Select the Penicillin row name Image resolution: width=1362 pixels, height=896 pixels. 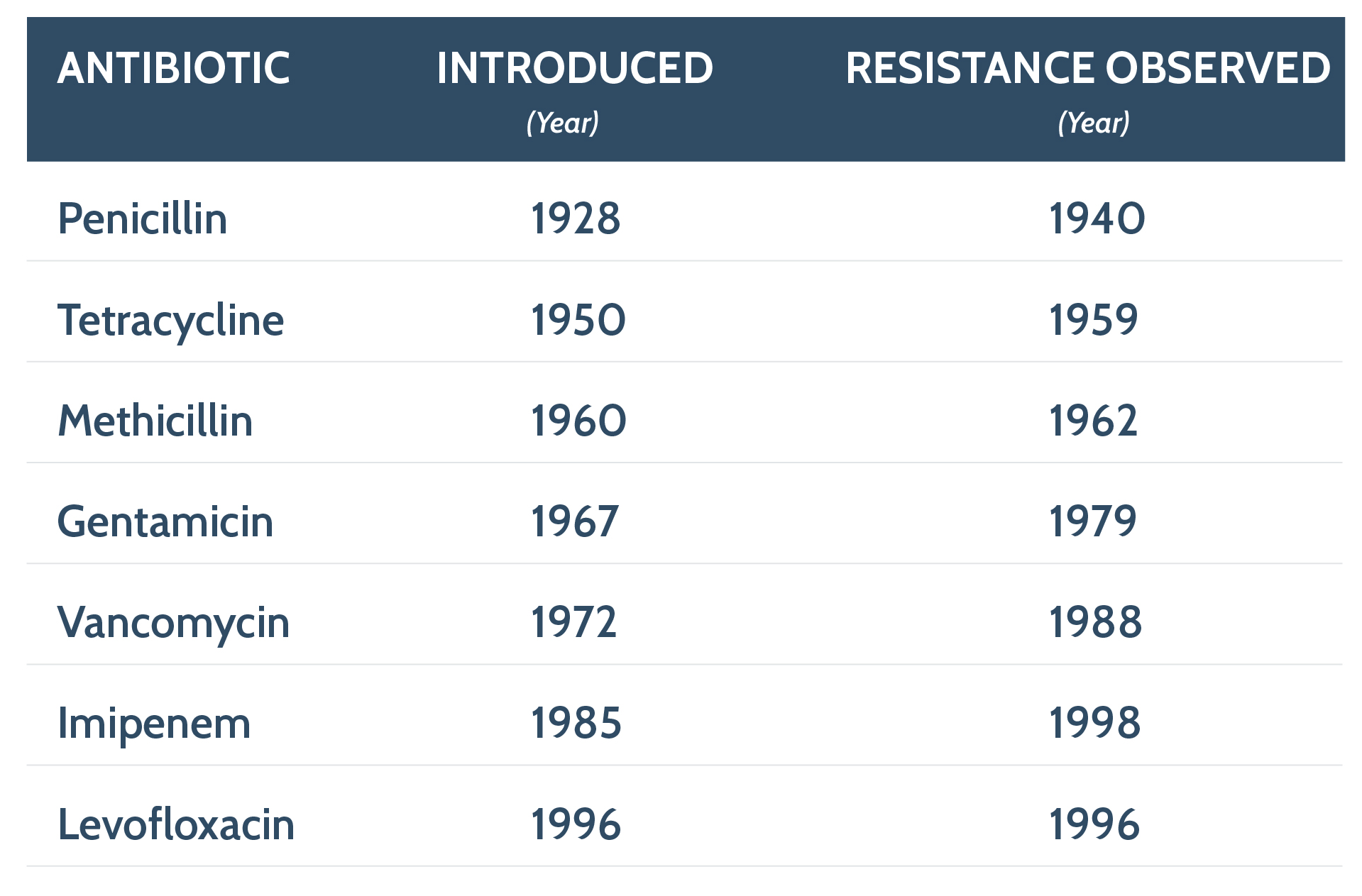[143, 219]
